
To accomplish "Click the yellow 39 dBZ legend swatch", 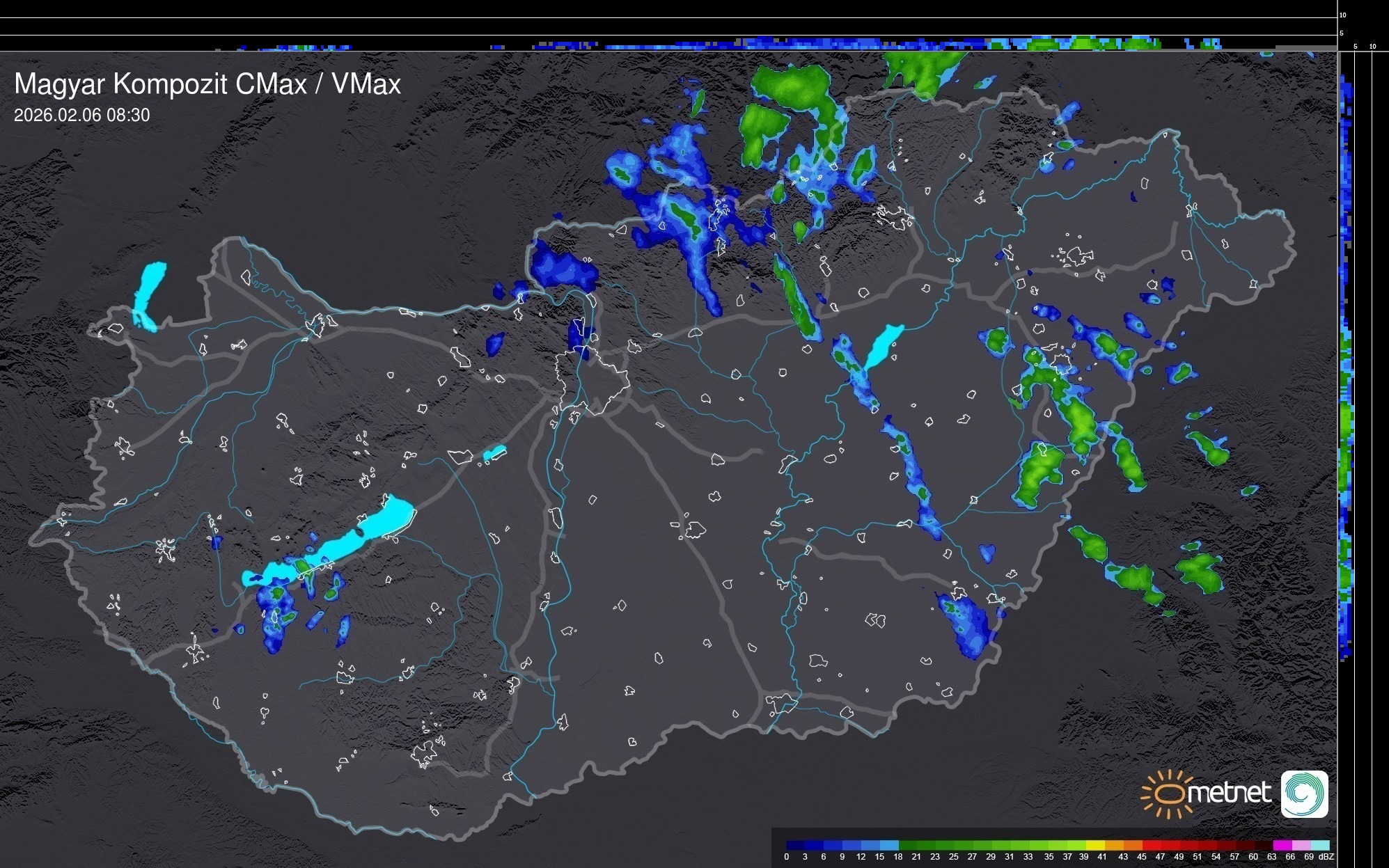I will 1095,845.
